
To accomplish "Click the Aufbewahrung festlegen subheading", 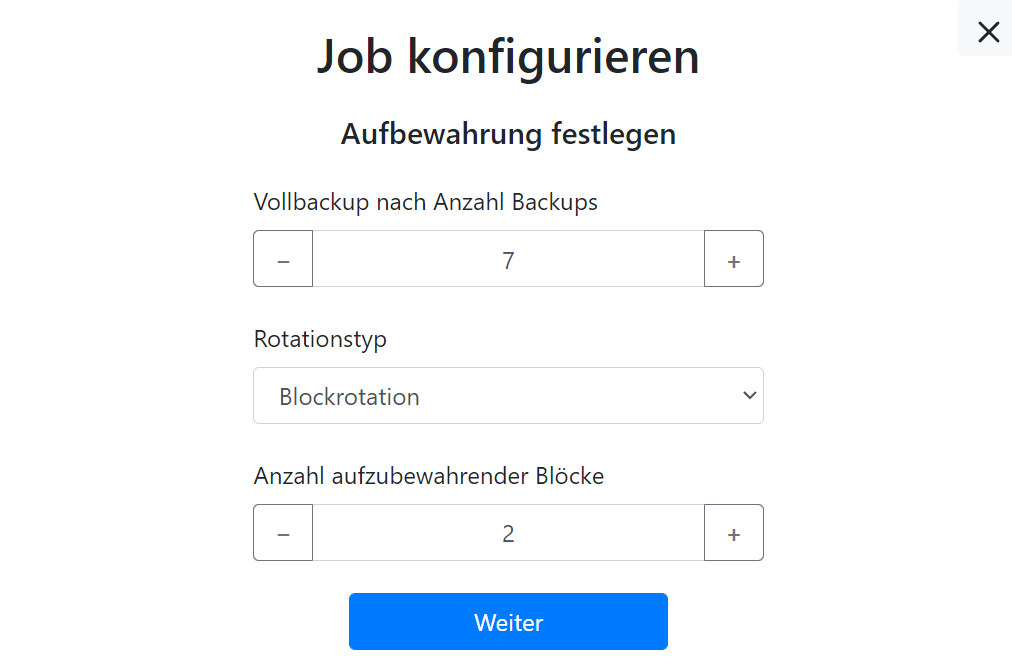I will pyautogui.click(x=508, y=134).
